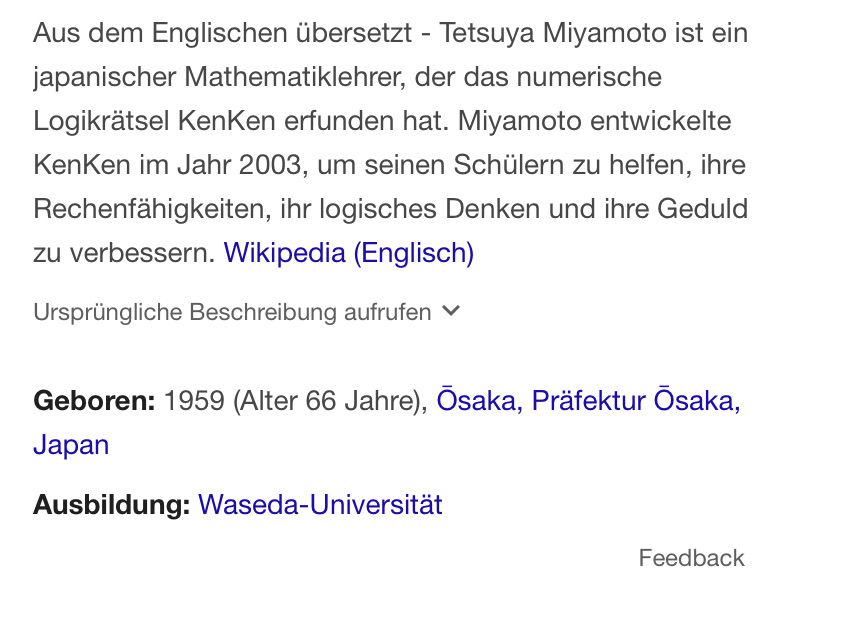Click the Feedback link
The image size is (855, 635).
coord(691,558)
